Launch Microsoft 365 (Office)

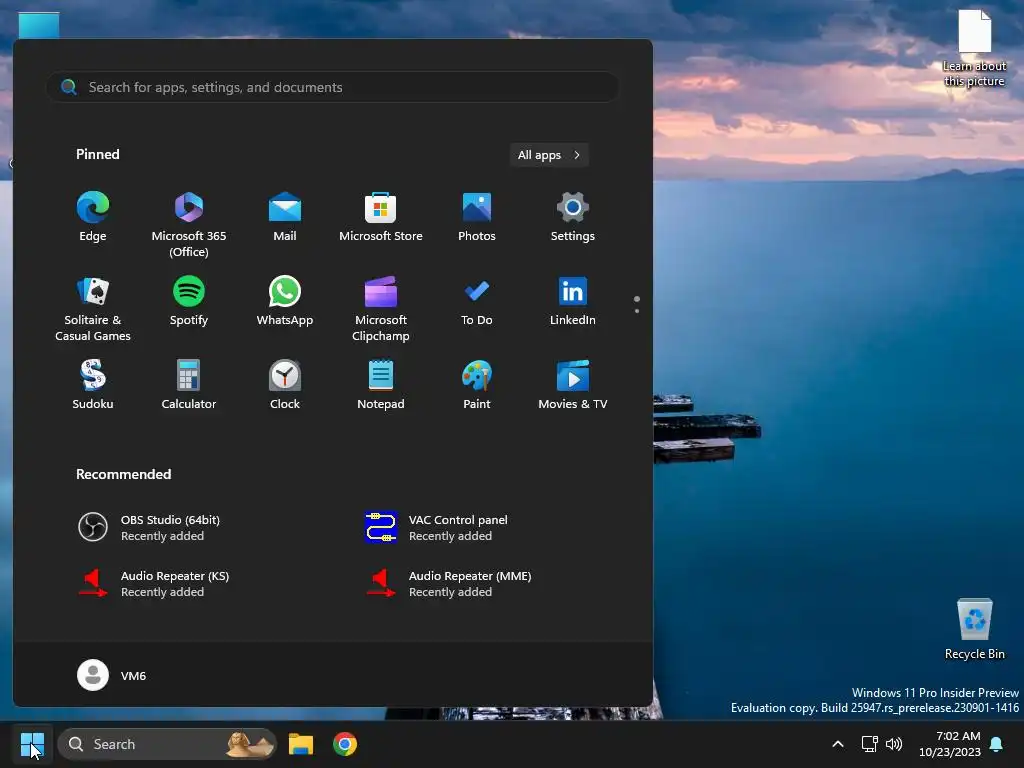(x=189, y=225)
